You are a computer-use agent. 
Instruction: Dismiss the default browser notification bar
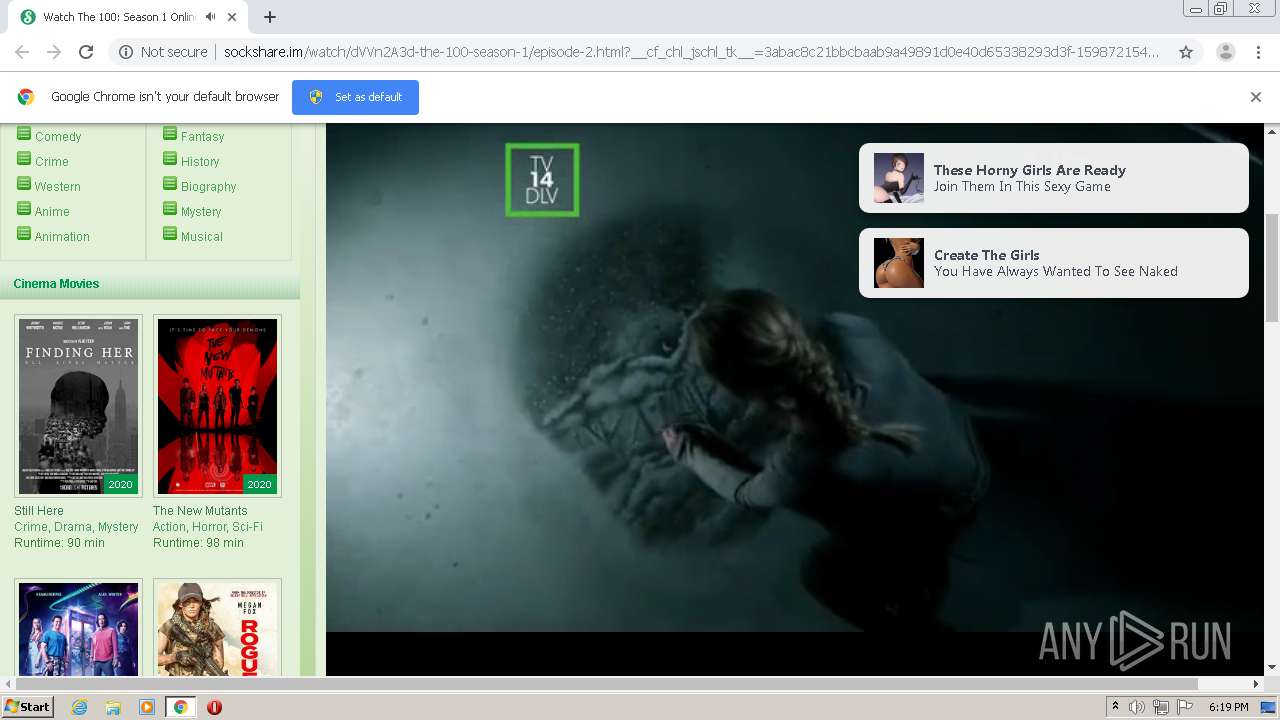click(1256, 97)
